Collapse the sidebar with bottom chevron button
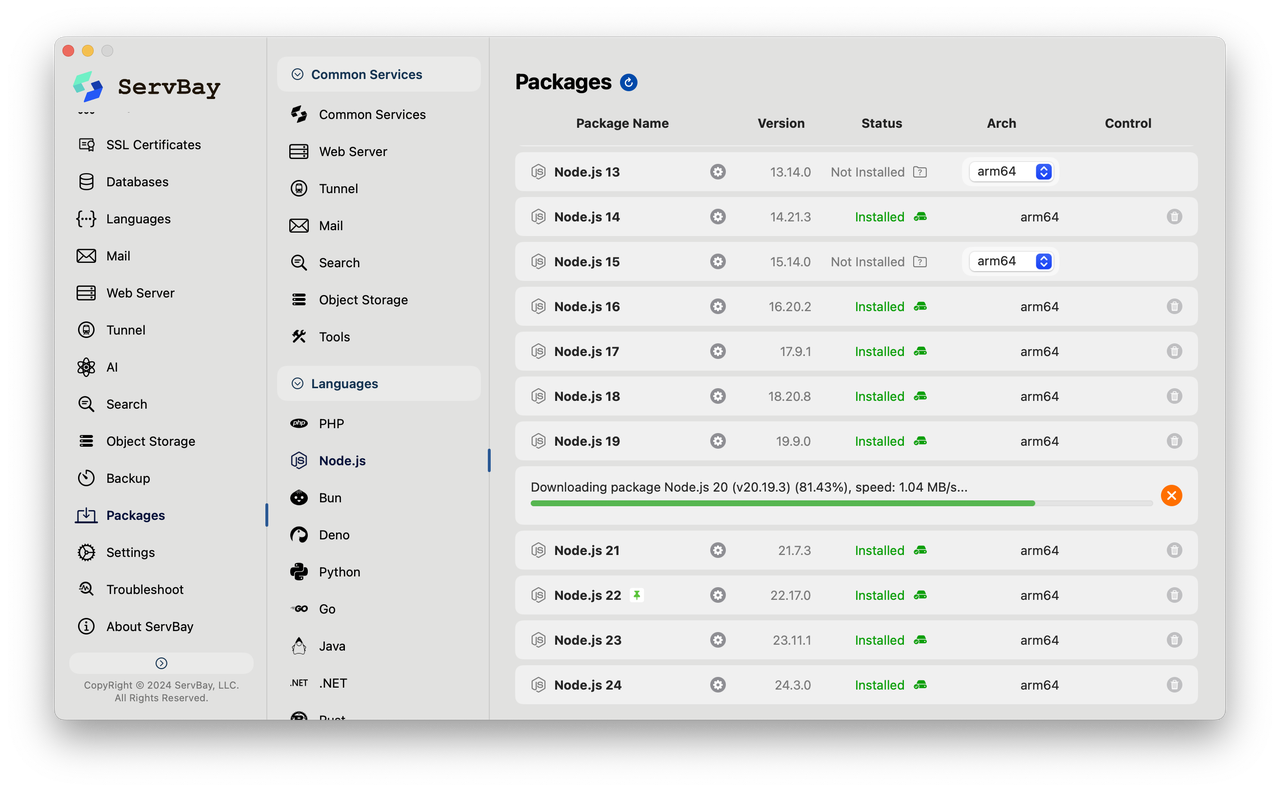 tap(161, 663)
